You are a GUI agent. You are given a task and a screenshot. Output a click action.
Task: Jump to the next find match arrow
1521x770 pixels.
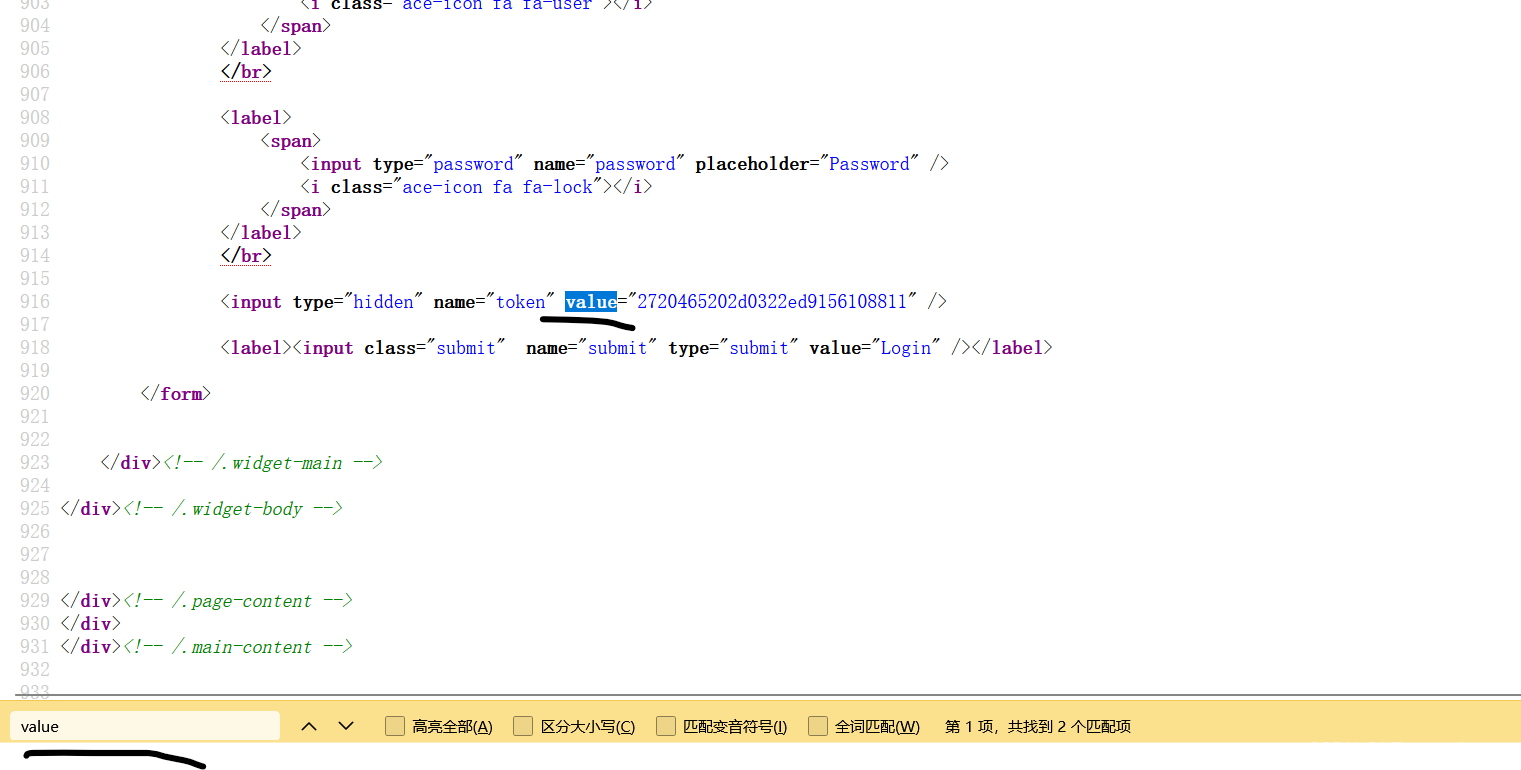point(346,726)
